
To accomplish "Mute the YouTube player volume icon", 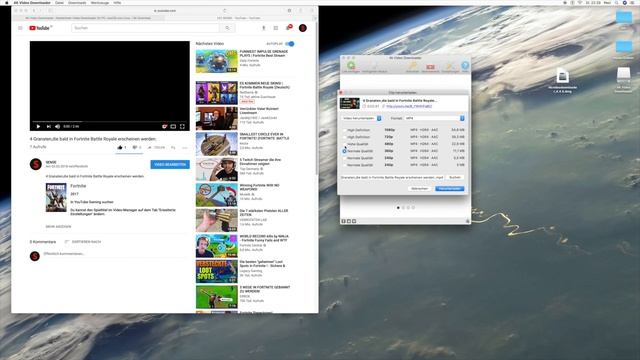I will click(x=58, y=127).
